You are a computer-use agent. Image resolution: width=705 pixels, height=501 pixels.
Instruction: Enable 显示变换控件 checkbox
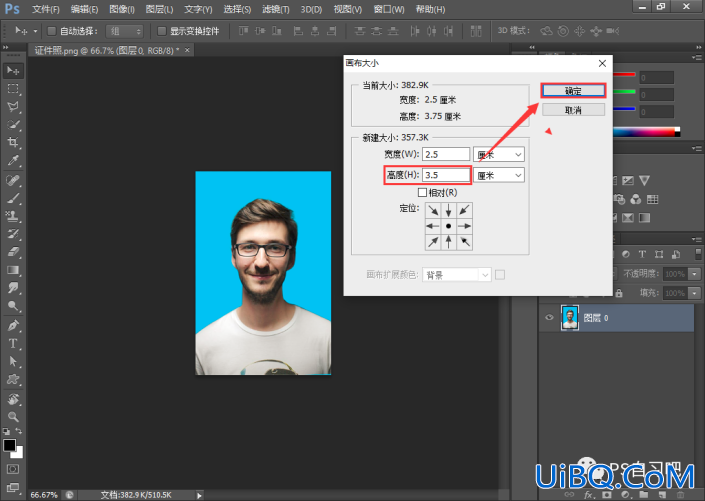coord(161,31)
